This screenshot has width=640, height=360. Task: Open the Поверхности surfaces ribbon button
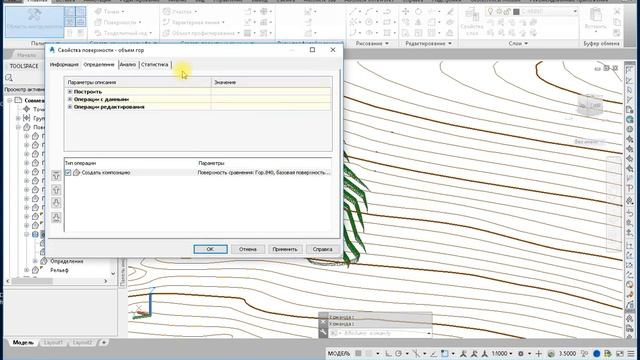tap(118, 22)
